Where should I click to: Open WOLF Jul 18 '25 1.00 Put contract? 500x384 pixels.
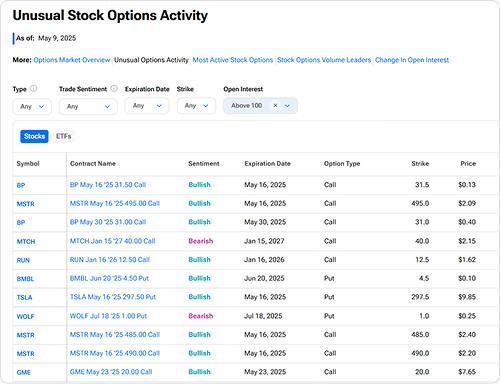coord(108,316)
